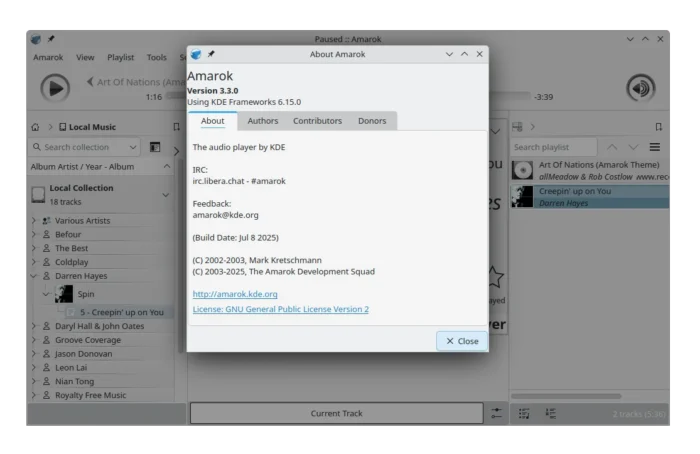The width and height of the screenshot is (700, 454).
Task: Click the Close button in About dialog
Action: point(462,341)
